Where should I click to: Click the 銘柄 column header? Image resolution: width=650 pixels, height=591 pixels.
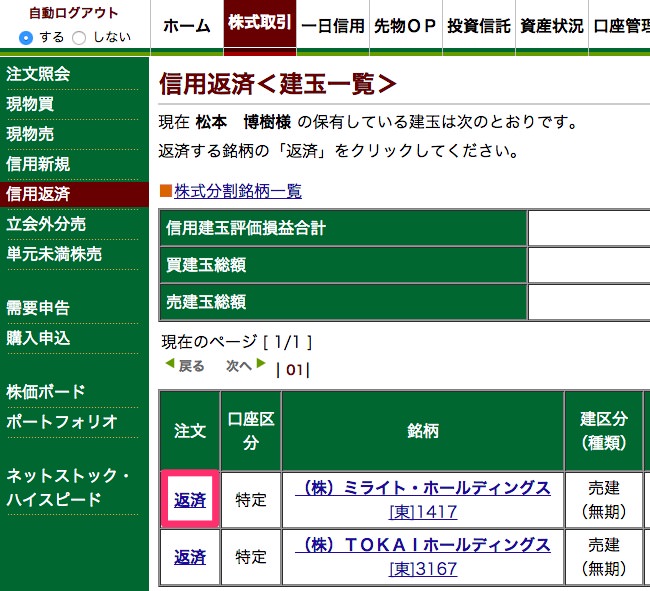(x=423, y=431)
